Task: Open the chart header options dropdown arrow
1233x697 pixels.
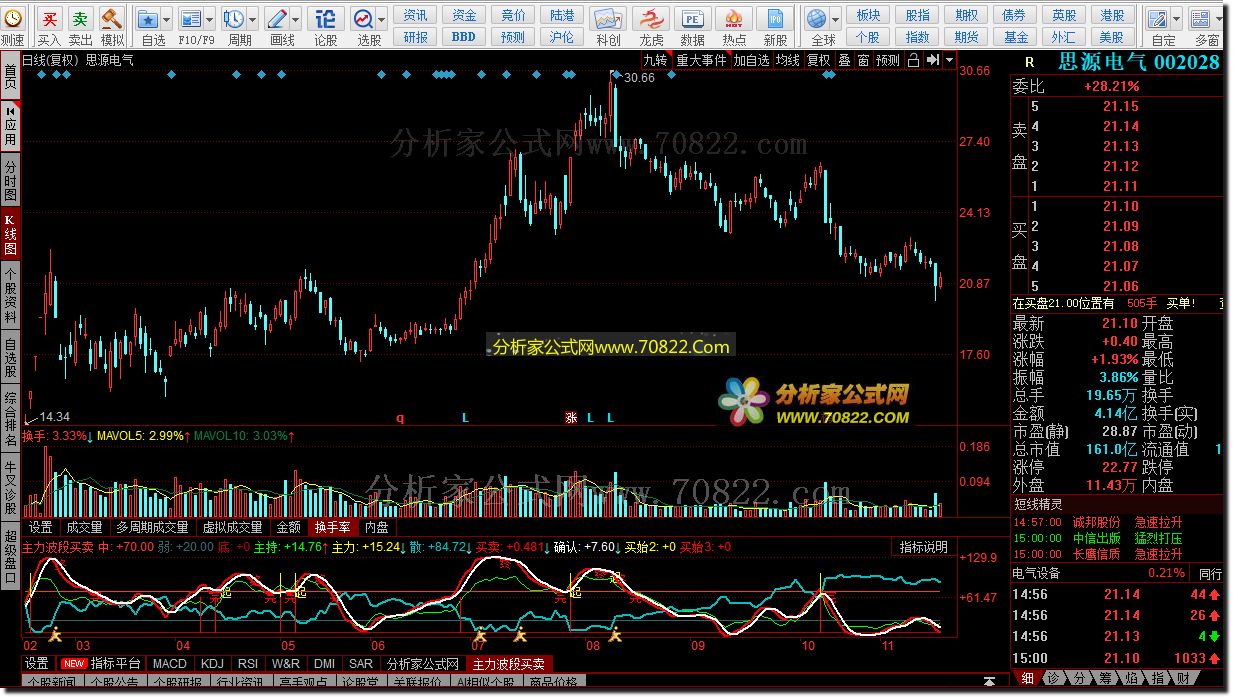Action: [x=948, y=60]
